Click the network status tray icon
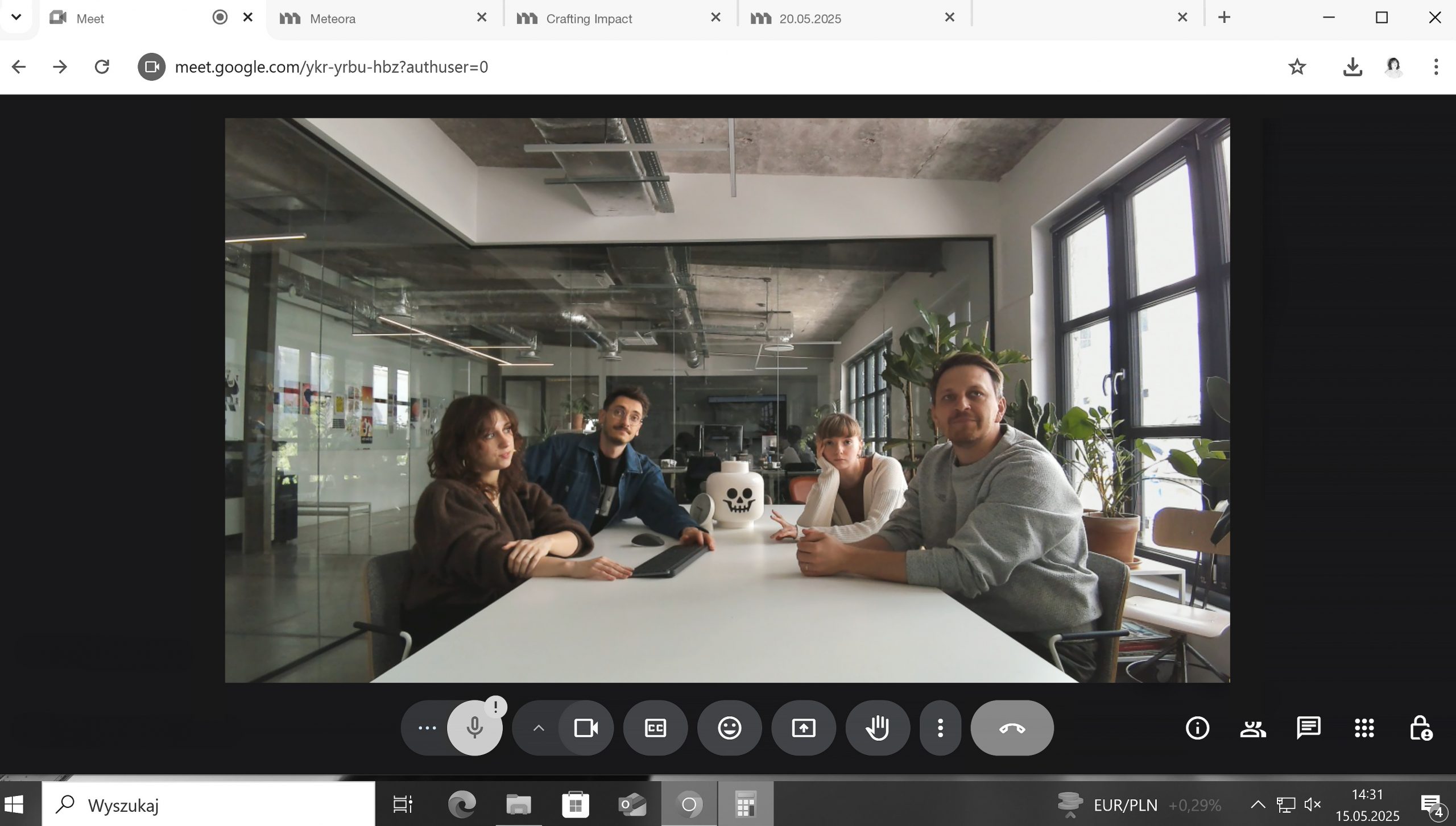Image resolution: width=1456 pixels, height=826 pixels. pyautogui.click(x=1285, y=804)
